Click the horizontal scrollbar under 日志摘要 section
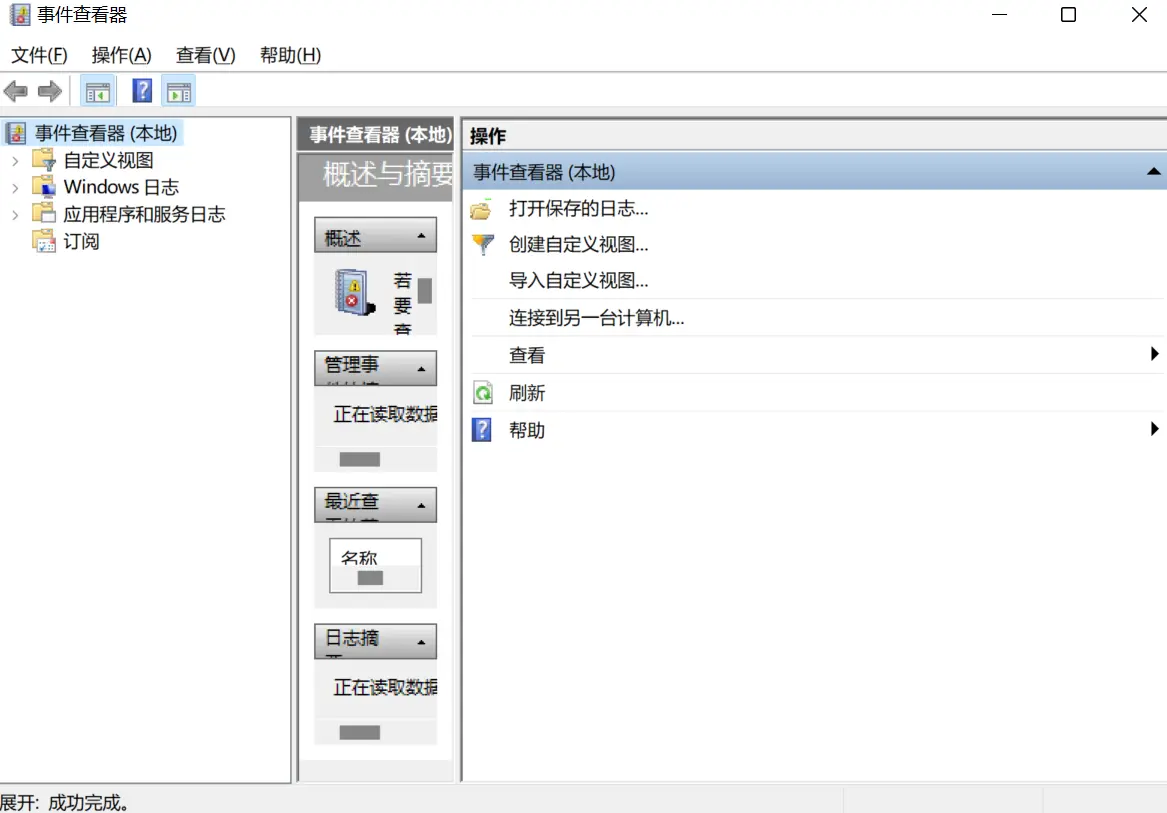 (x=359, y=733)
